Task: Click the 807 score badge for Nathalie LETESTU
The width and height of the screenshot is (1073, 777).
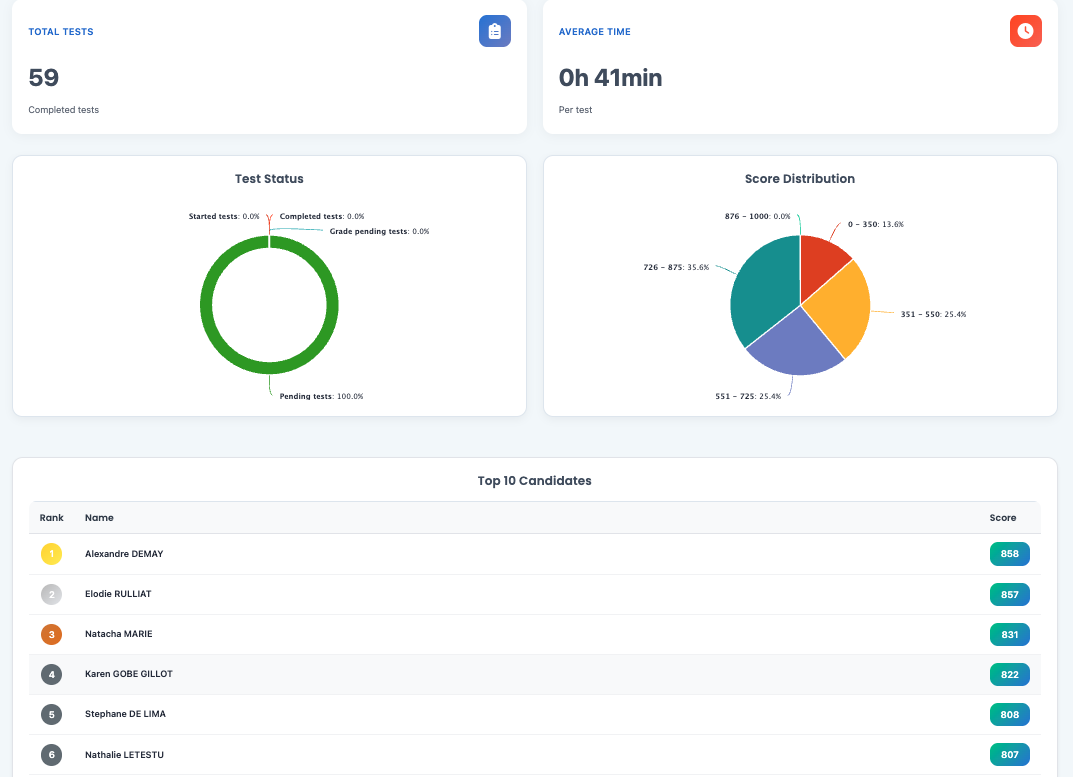Action: (x=1009, y=754)
